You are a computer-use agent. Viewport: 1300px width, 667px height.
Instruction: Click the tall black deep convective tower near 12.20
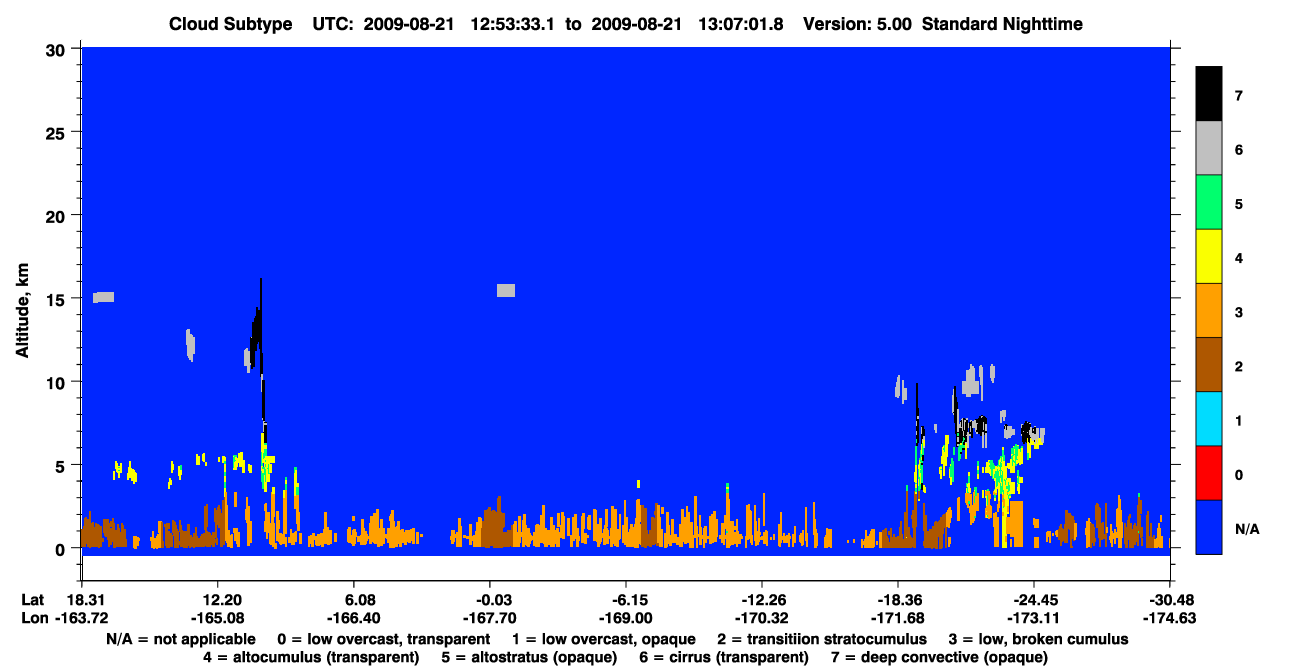260,350
